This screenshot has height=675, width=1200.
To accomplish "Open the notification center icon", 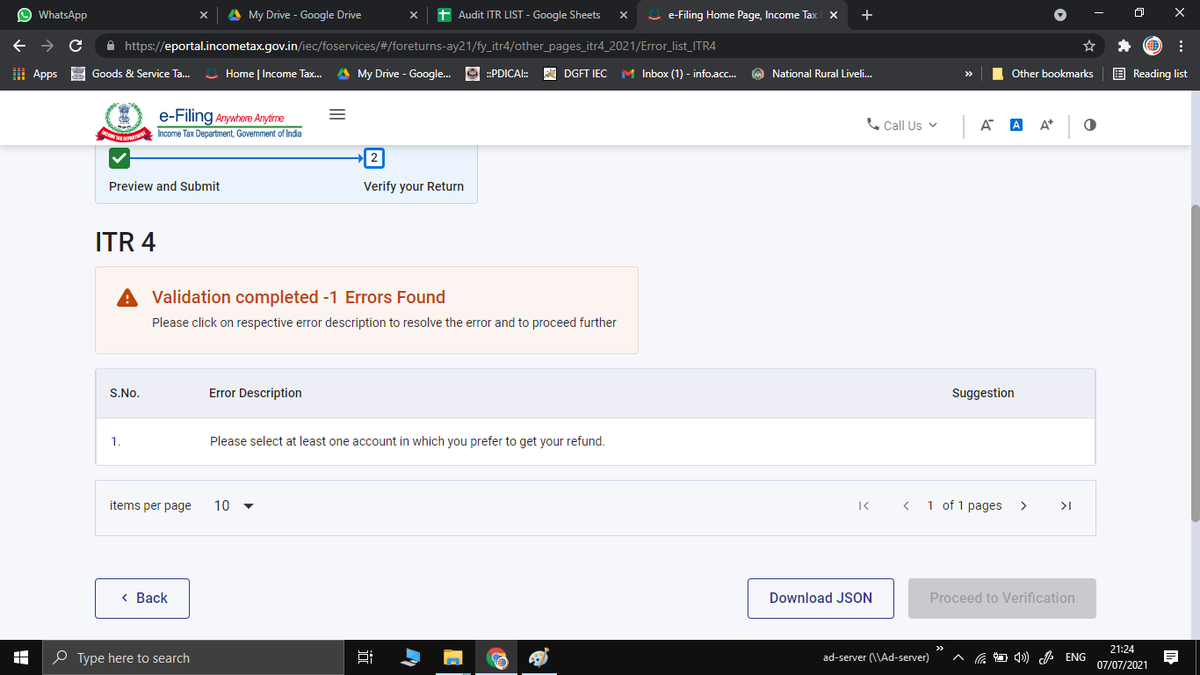I will tap(1171, 658).
